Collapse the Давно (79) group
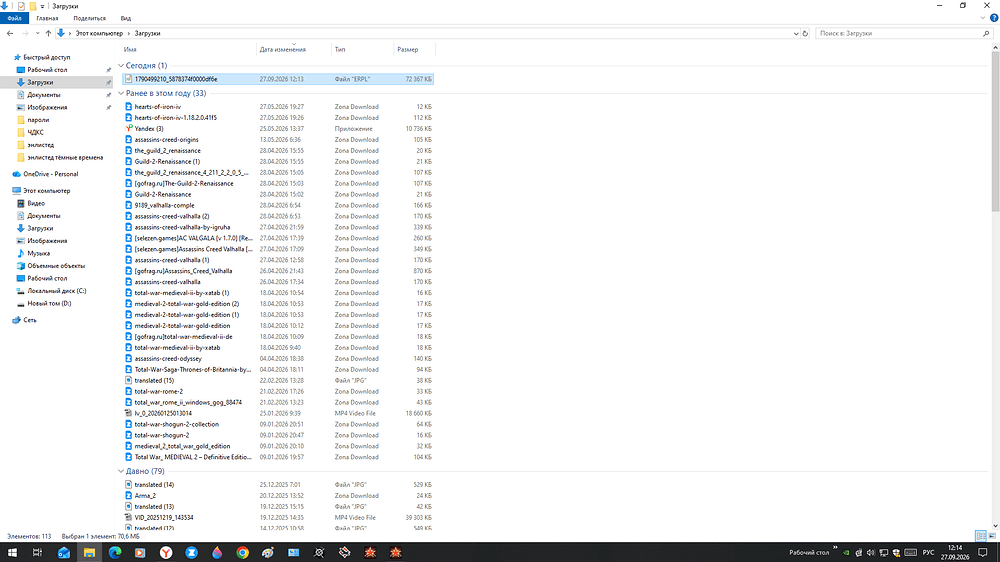The image size is (1000, 562). point(121,471)
